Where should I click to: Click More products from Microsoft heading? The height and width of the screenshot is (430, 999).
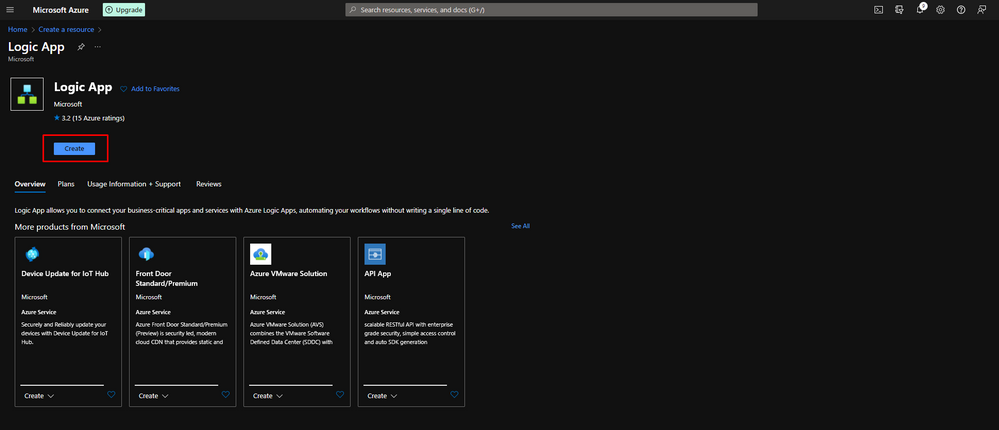70,227
